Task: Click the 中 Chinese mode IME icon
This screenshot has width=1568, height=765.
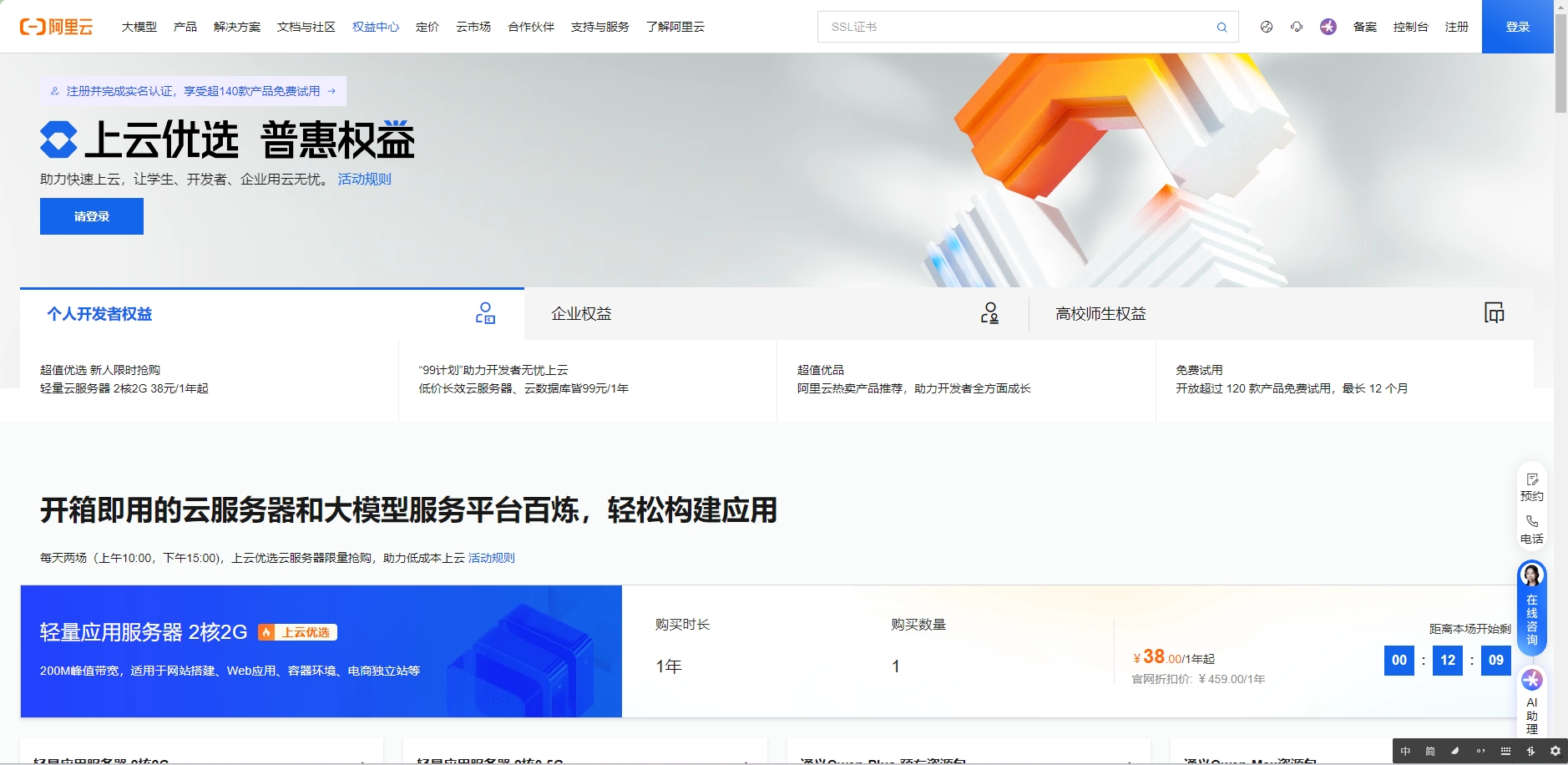Action: click(x=1405, y=751)
